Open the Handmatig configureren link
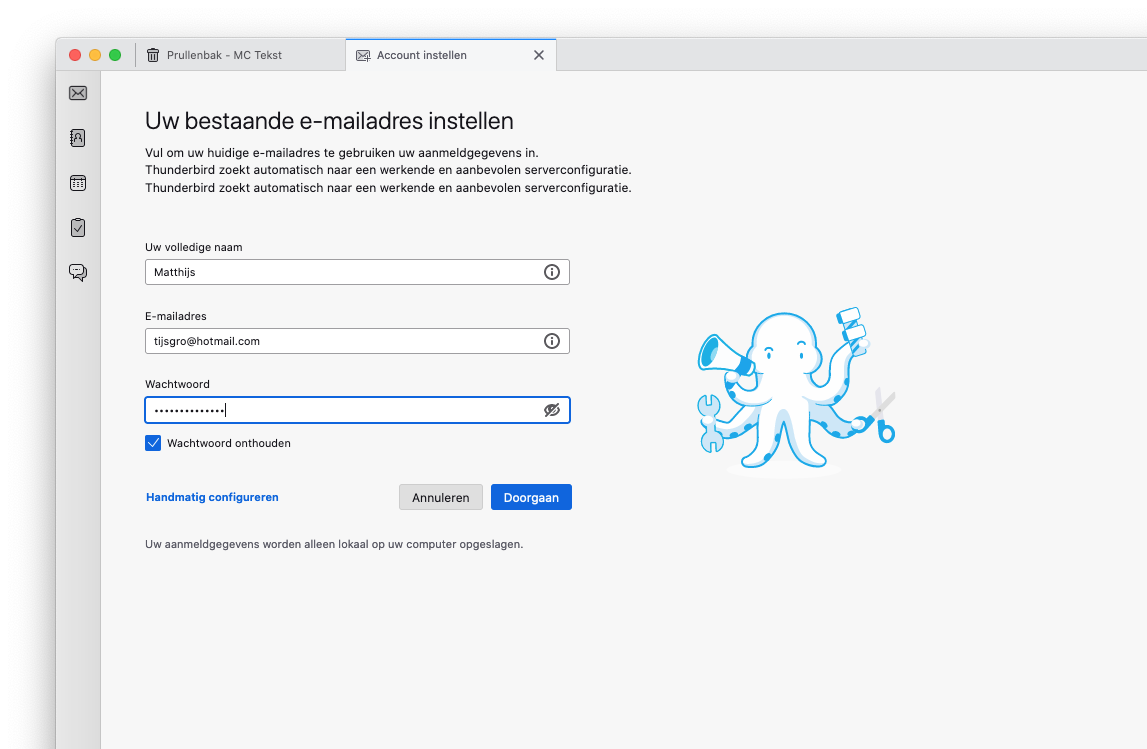The height and width of the screenshot is (749, 1147). pos(212,497)
